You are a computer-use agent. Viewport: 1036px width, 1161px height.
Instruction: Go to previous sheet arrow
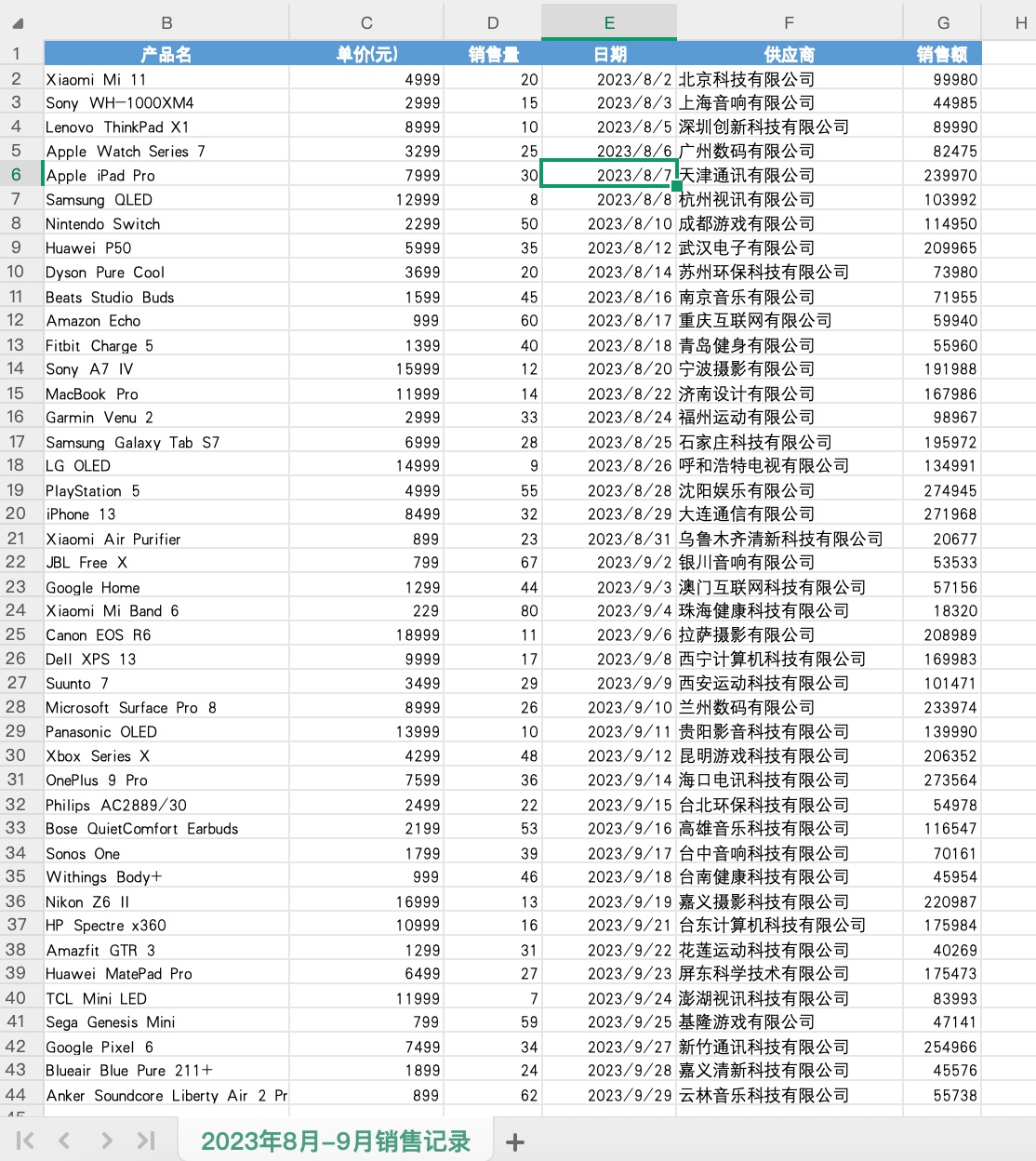(64, 1141)
